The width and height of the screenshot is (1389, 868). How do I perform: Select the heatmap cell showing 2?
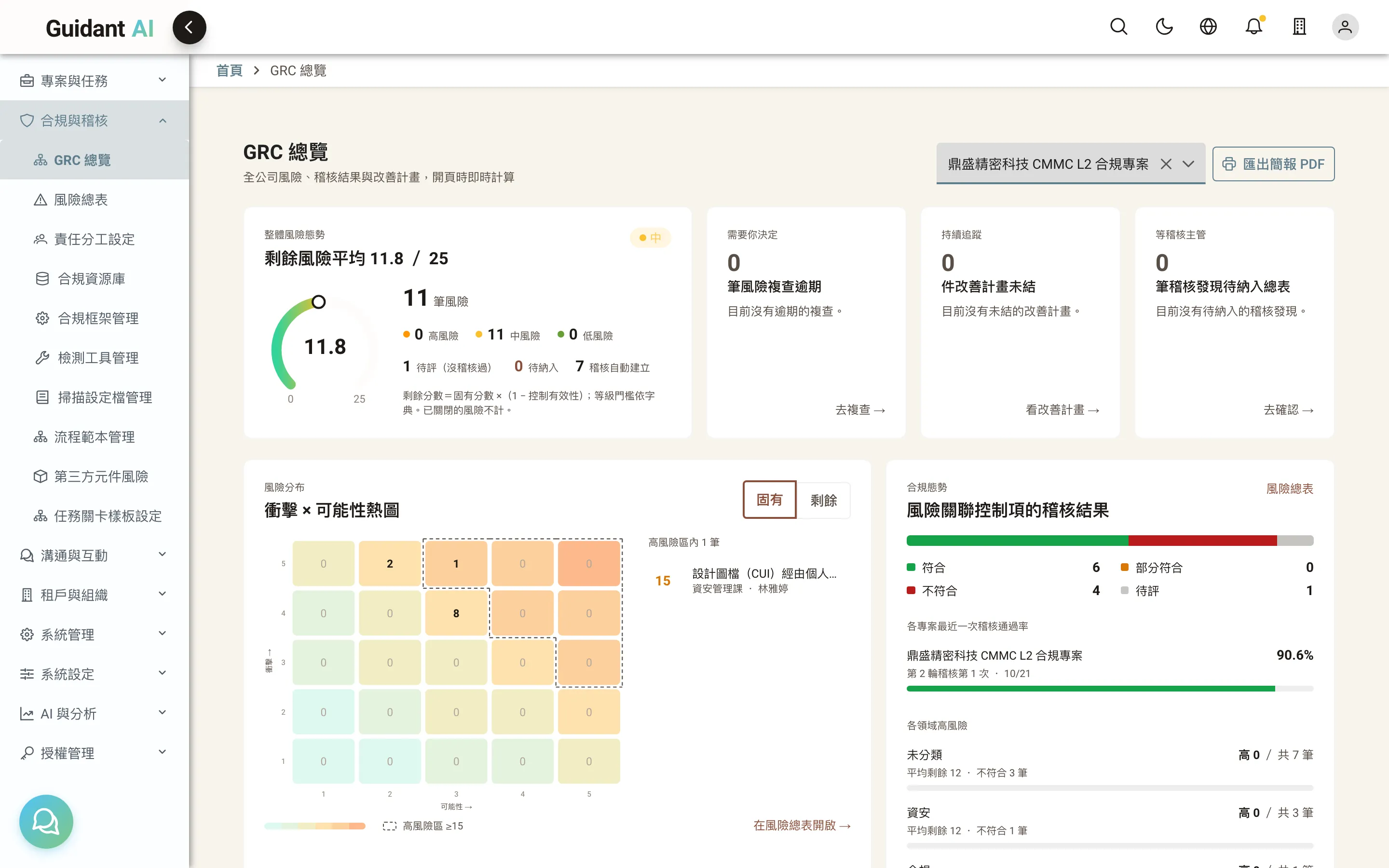pyautogui.click(x=390, y=564)
